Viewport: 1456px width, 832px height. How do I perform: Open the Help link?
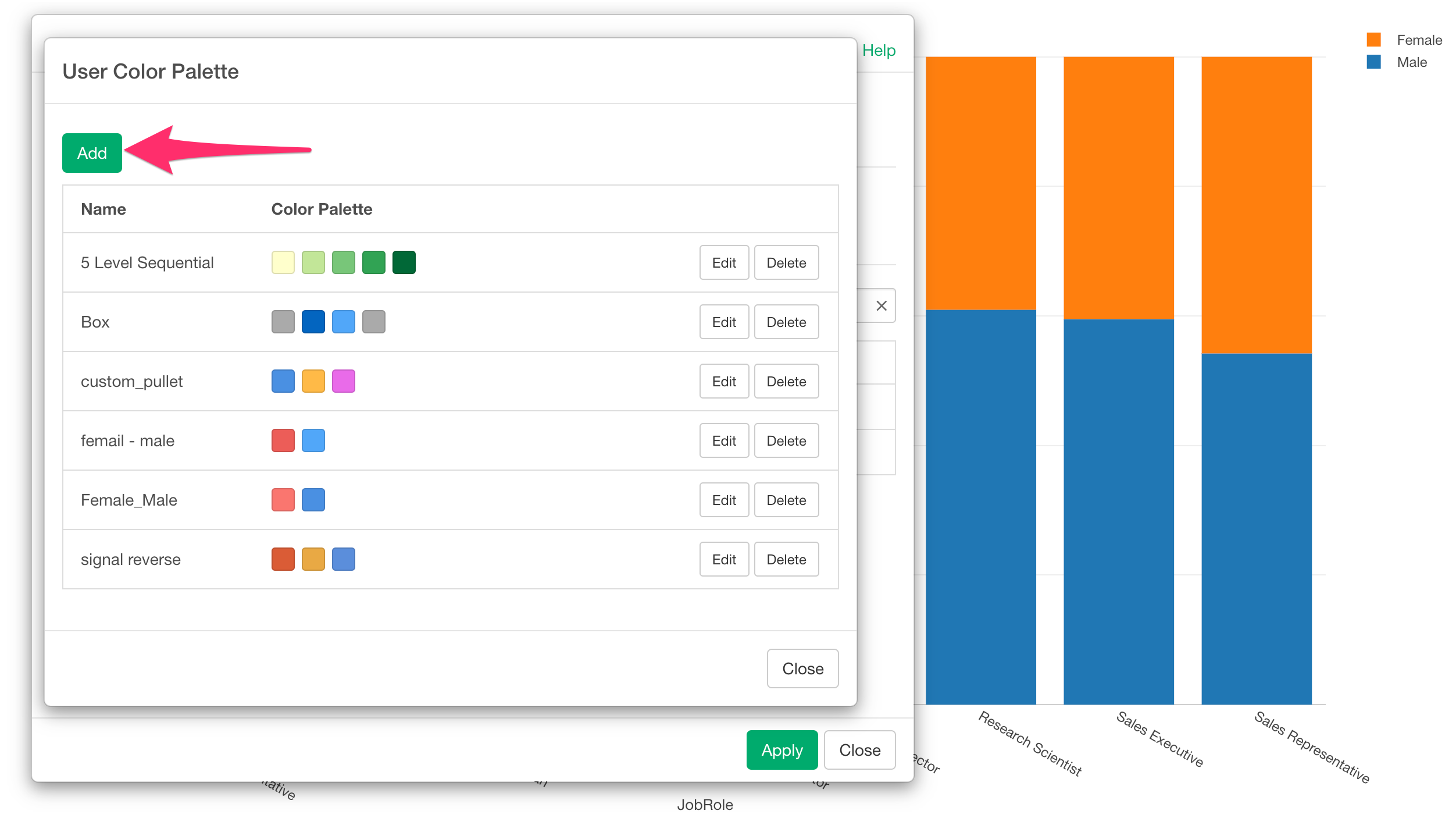pyautogui.click(x=879, y=51)
